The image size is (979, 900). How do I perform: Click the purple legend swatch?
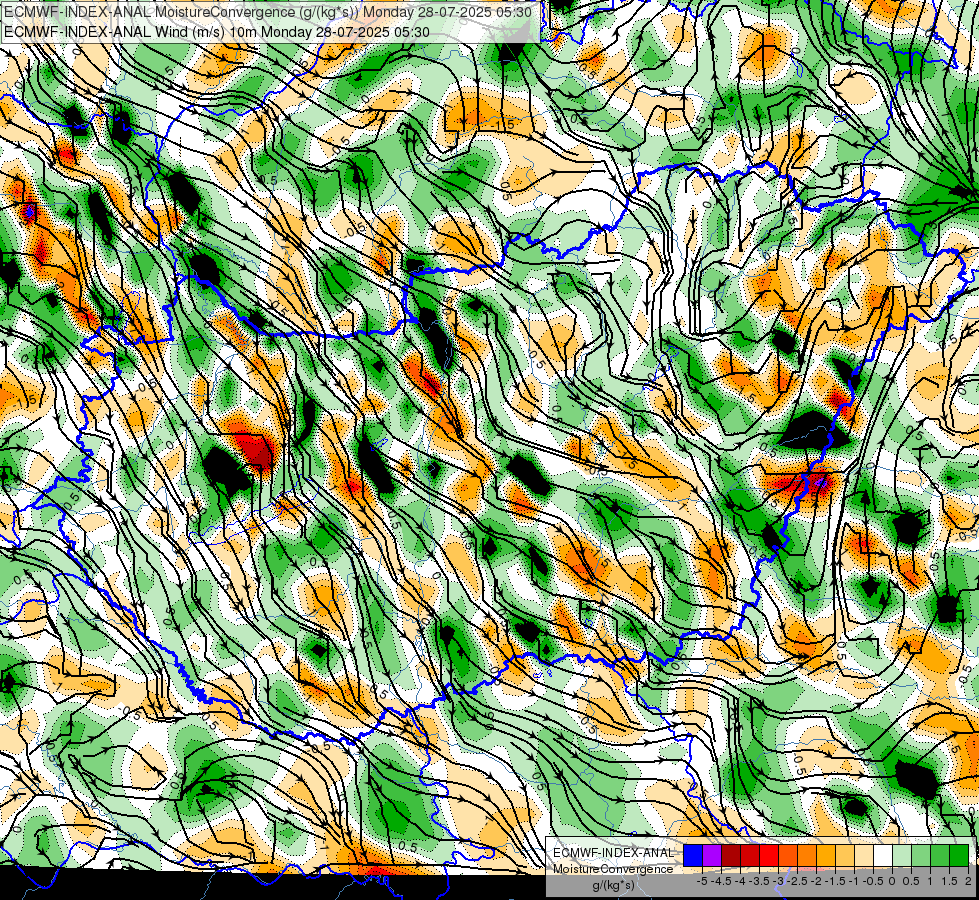point(712,855)
